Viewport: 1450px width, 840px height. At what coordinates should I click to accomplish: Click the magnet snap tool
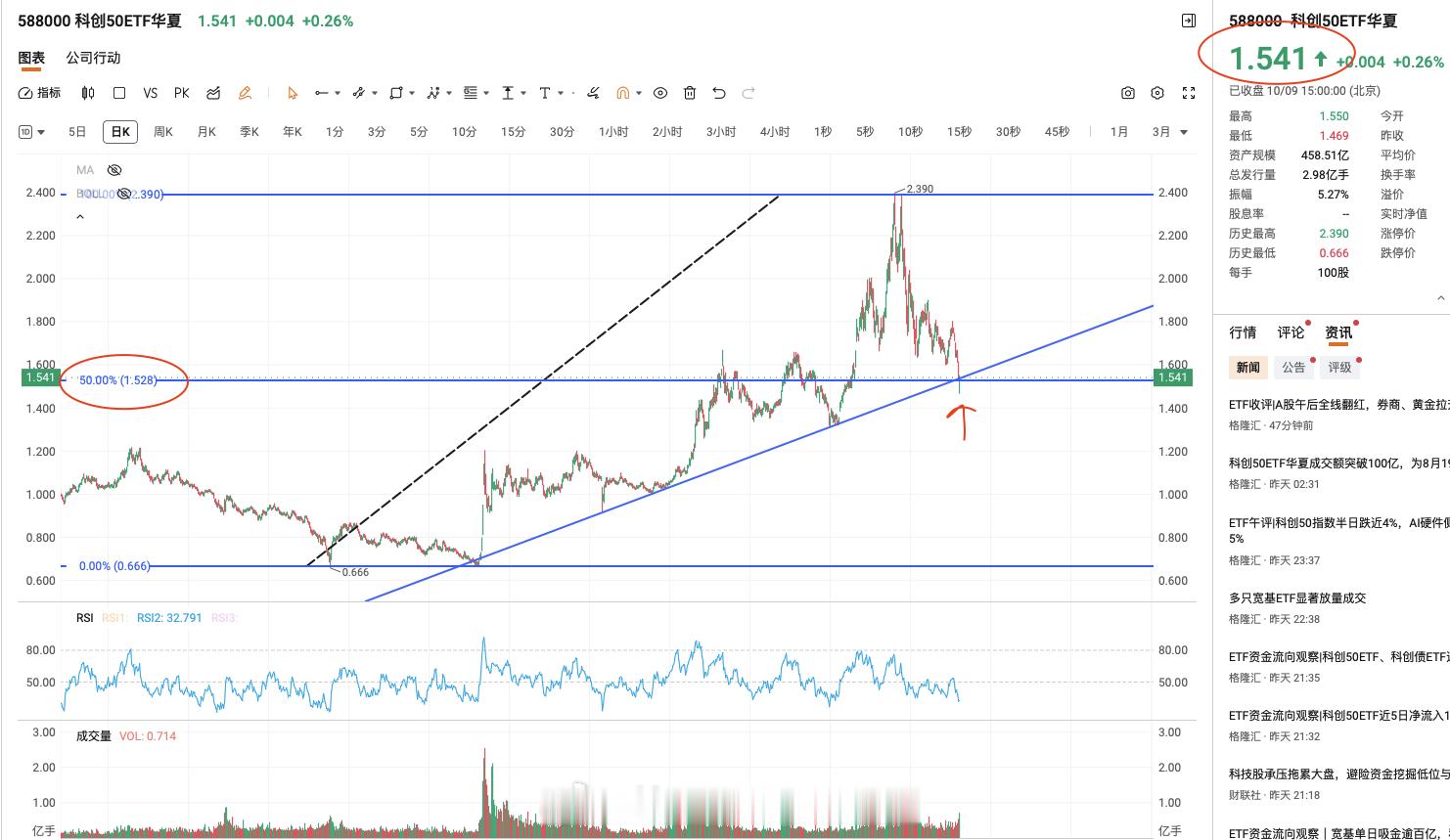coord(622,93)
